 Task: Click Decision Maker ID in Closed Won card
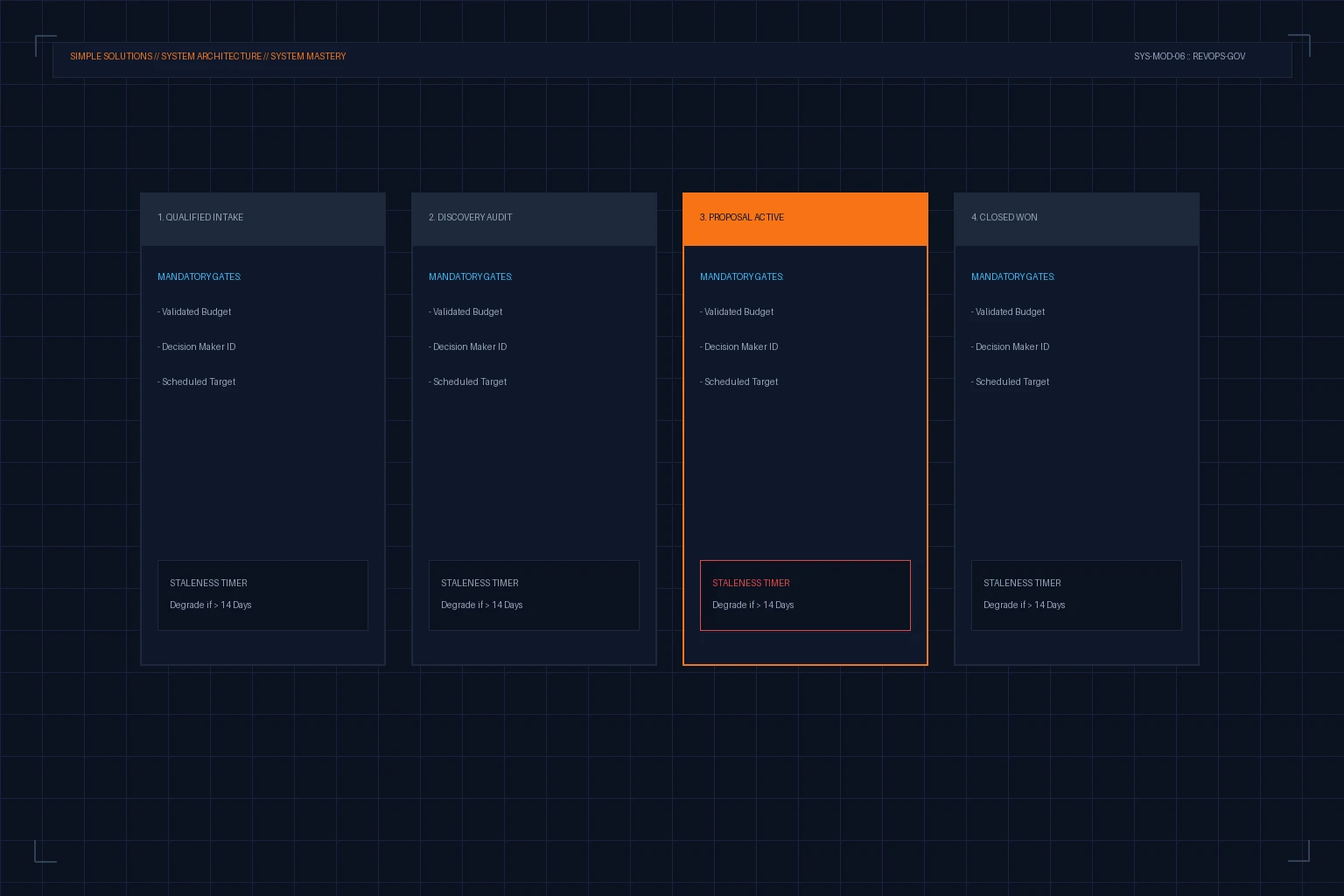[1011, 346]
